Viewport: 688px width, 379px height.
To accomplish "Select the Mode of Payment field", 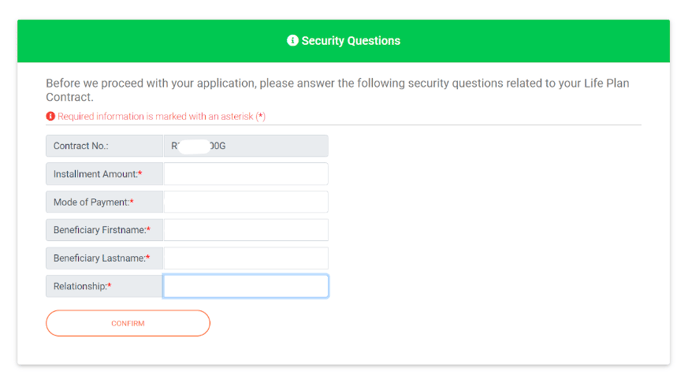I will click(x=246, y=202).
